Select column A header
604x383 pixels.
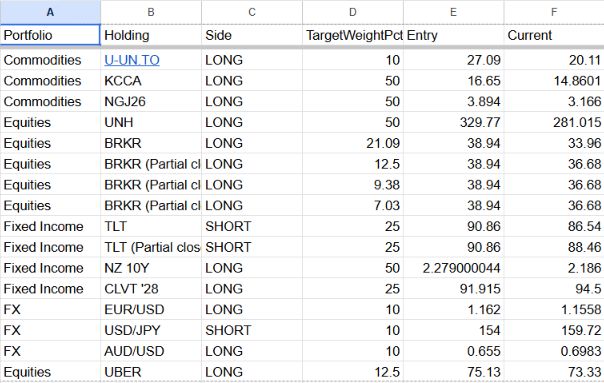tap(50, 12)
